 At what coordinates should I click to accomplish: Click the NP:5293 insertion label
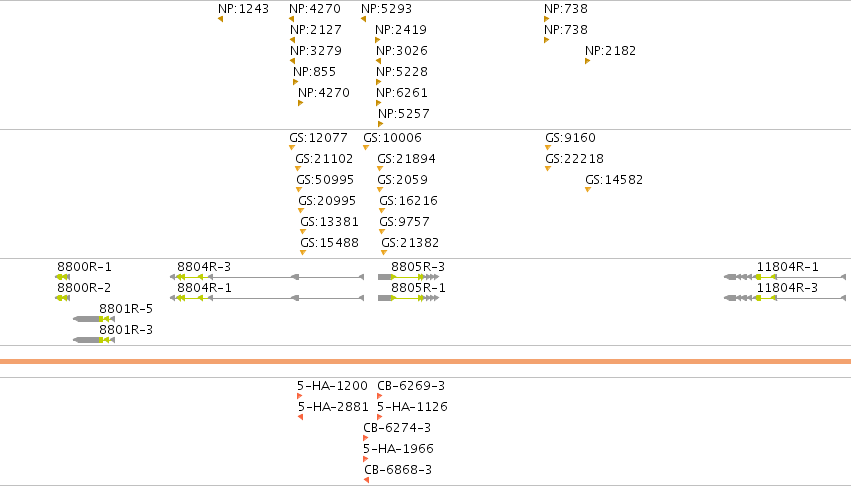(x=386, y=9)
